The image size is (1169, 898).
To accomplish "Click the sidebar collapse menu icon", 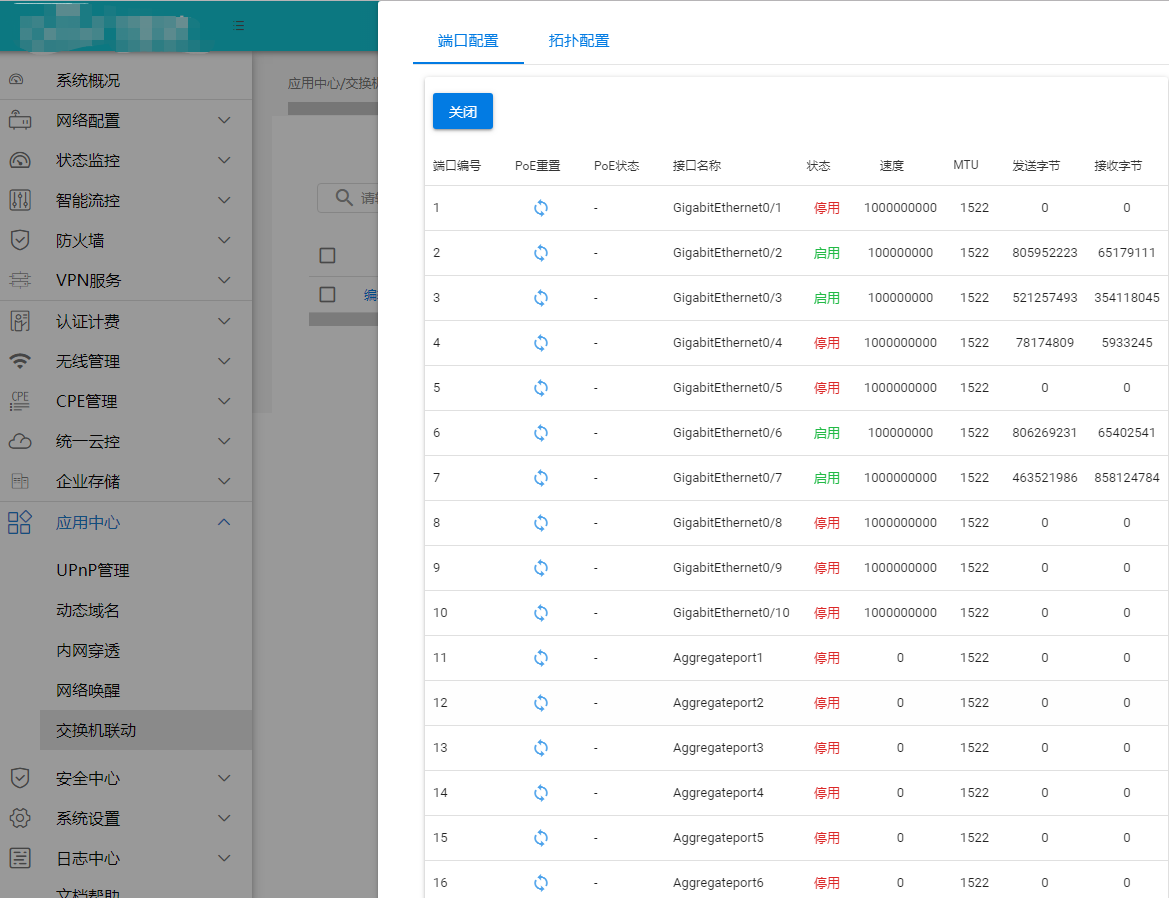I will [x=239, y=26].
